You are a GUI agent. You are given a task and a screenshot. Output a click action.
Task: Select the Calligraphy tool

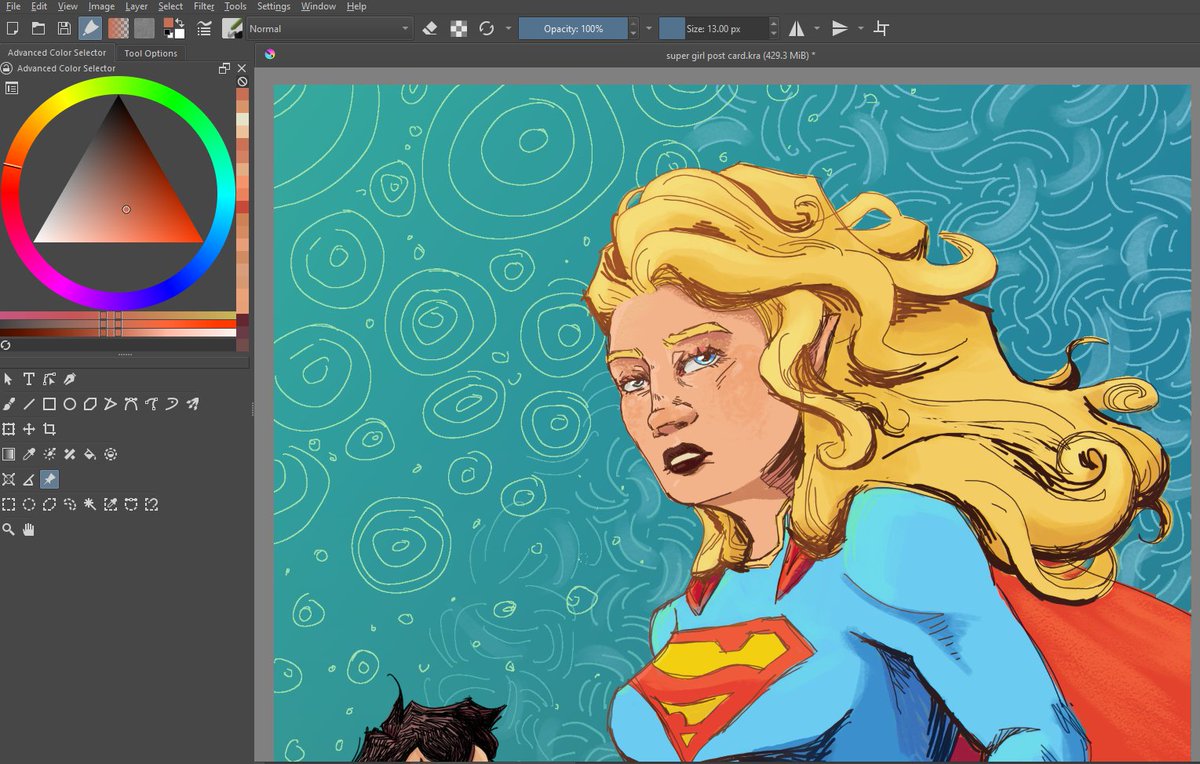pyautogui.click(x=70, y=379)
